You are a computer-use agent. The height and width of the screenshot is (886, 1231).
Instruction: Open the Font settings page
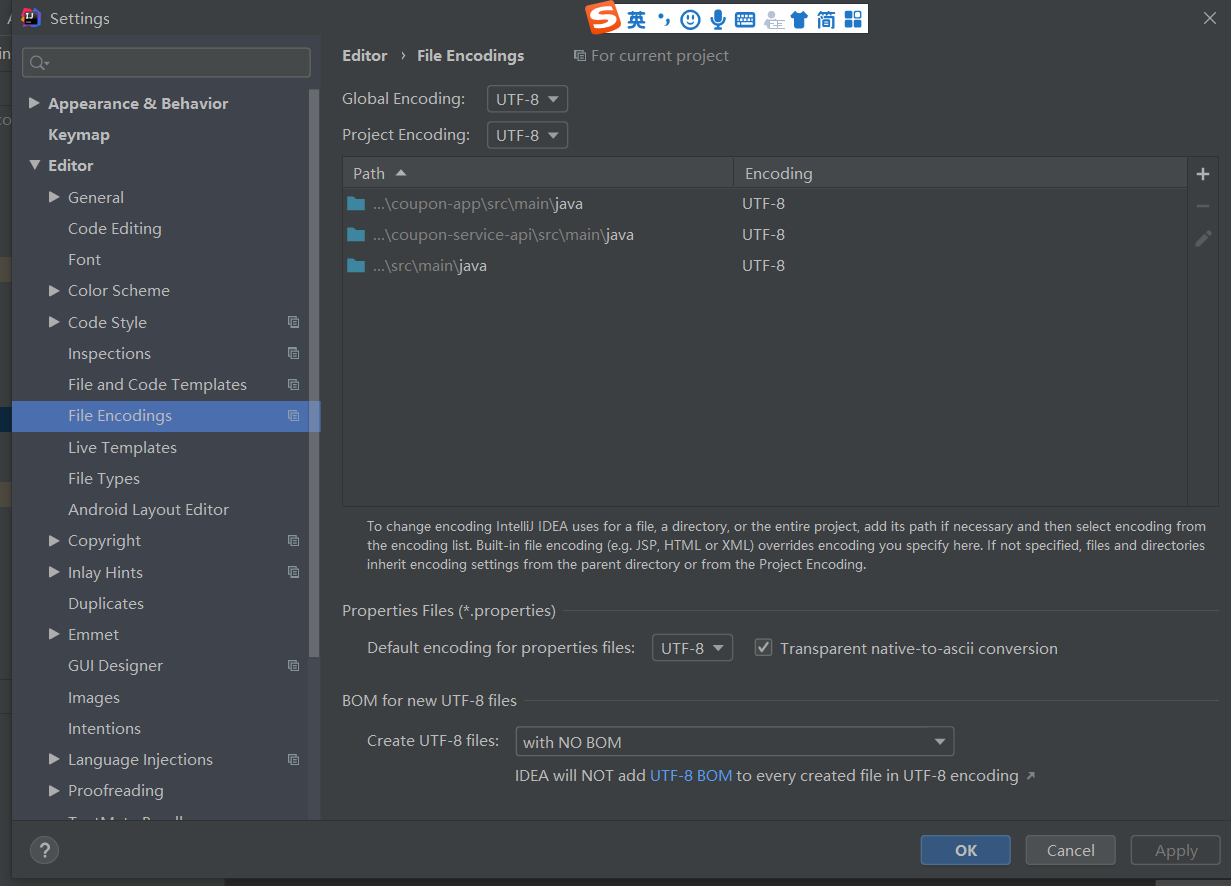click(x=84, y=259)
